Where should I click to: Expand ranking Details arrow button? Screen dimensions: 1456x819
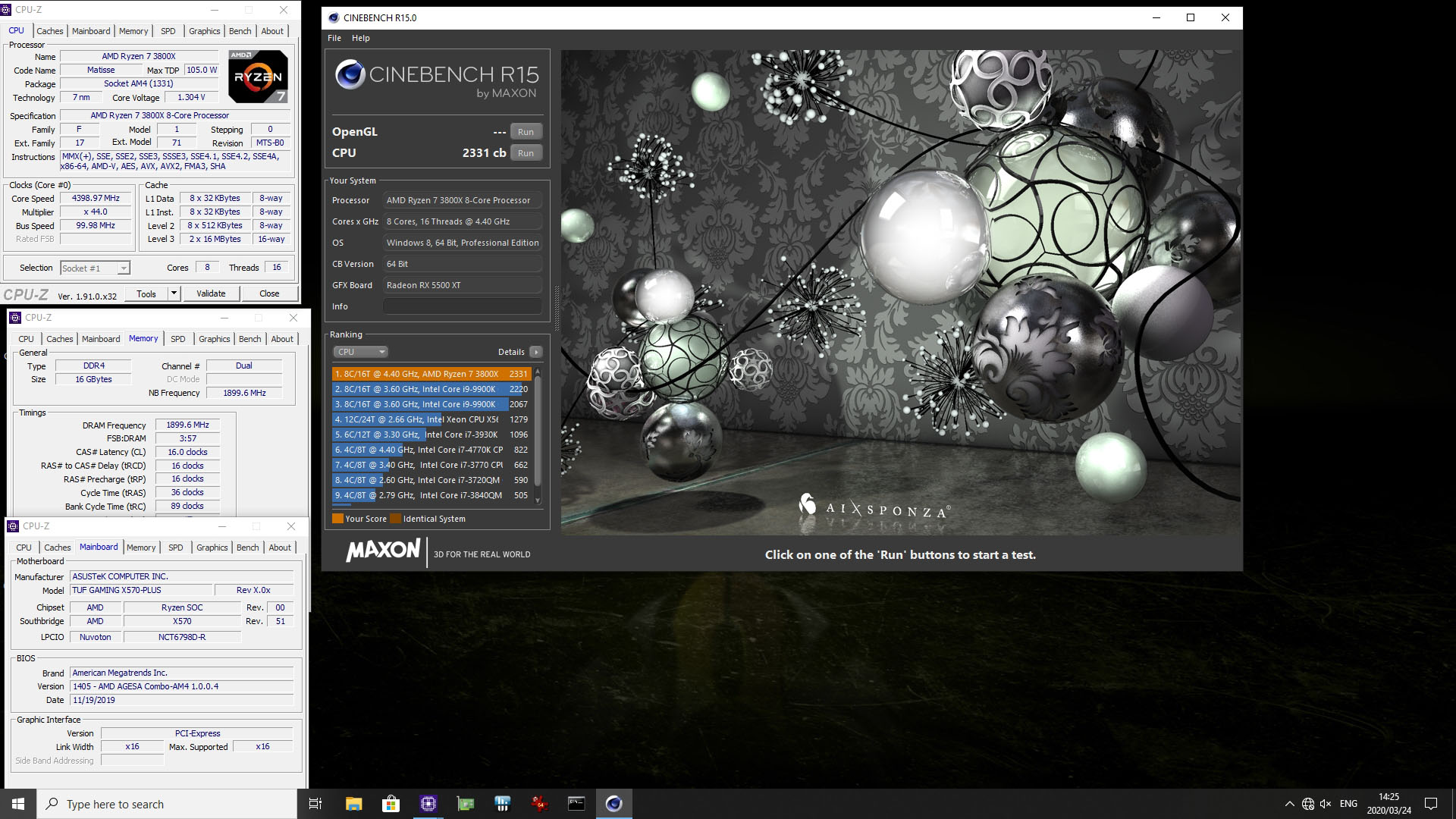coord(535,352)
